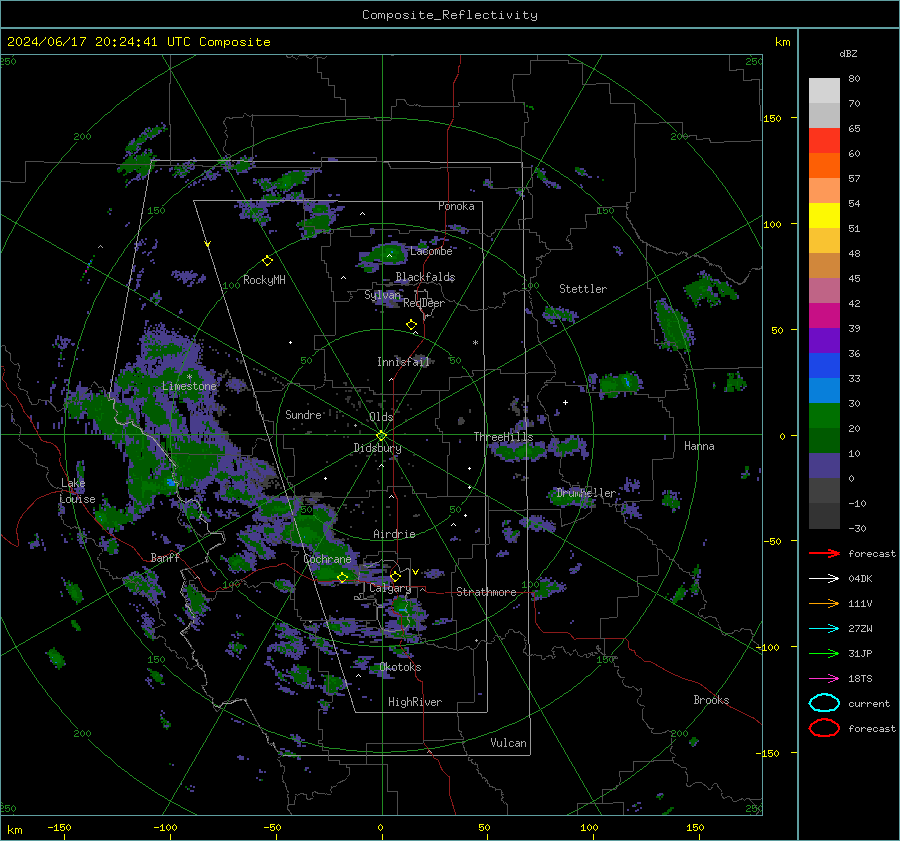Image resolution: width=900 pixels, height=841 pixels.
Task: Click the Lacombe city label
Action: point(431,251)
